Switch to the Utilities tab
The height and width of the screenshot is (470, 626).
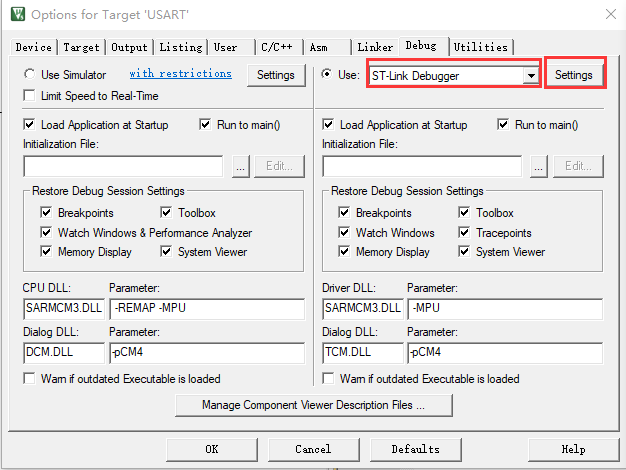(481, 47)
